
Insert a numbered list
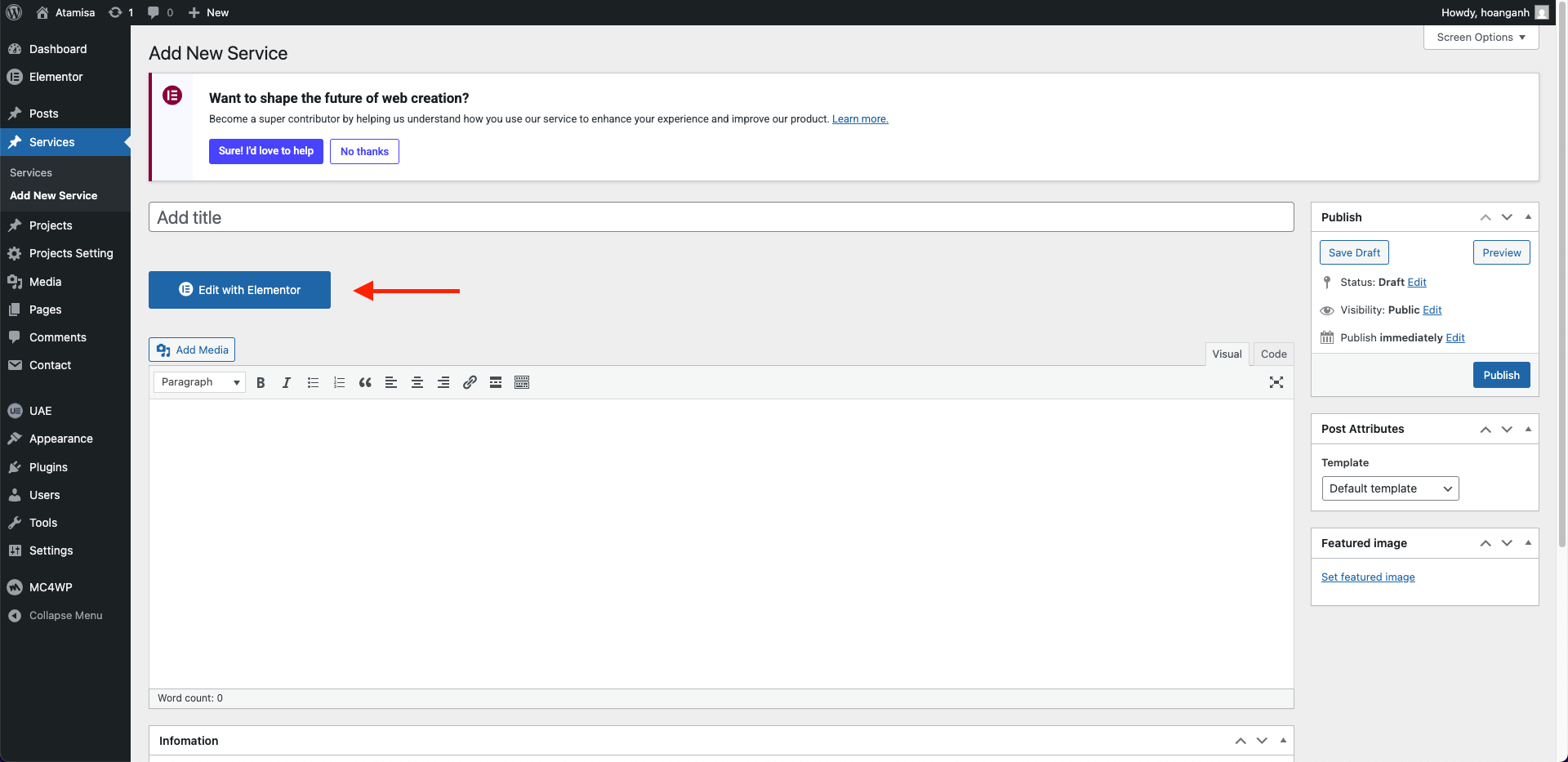point(339,382)
